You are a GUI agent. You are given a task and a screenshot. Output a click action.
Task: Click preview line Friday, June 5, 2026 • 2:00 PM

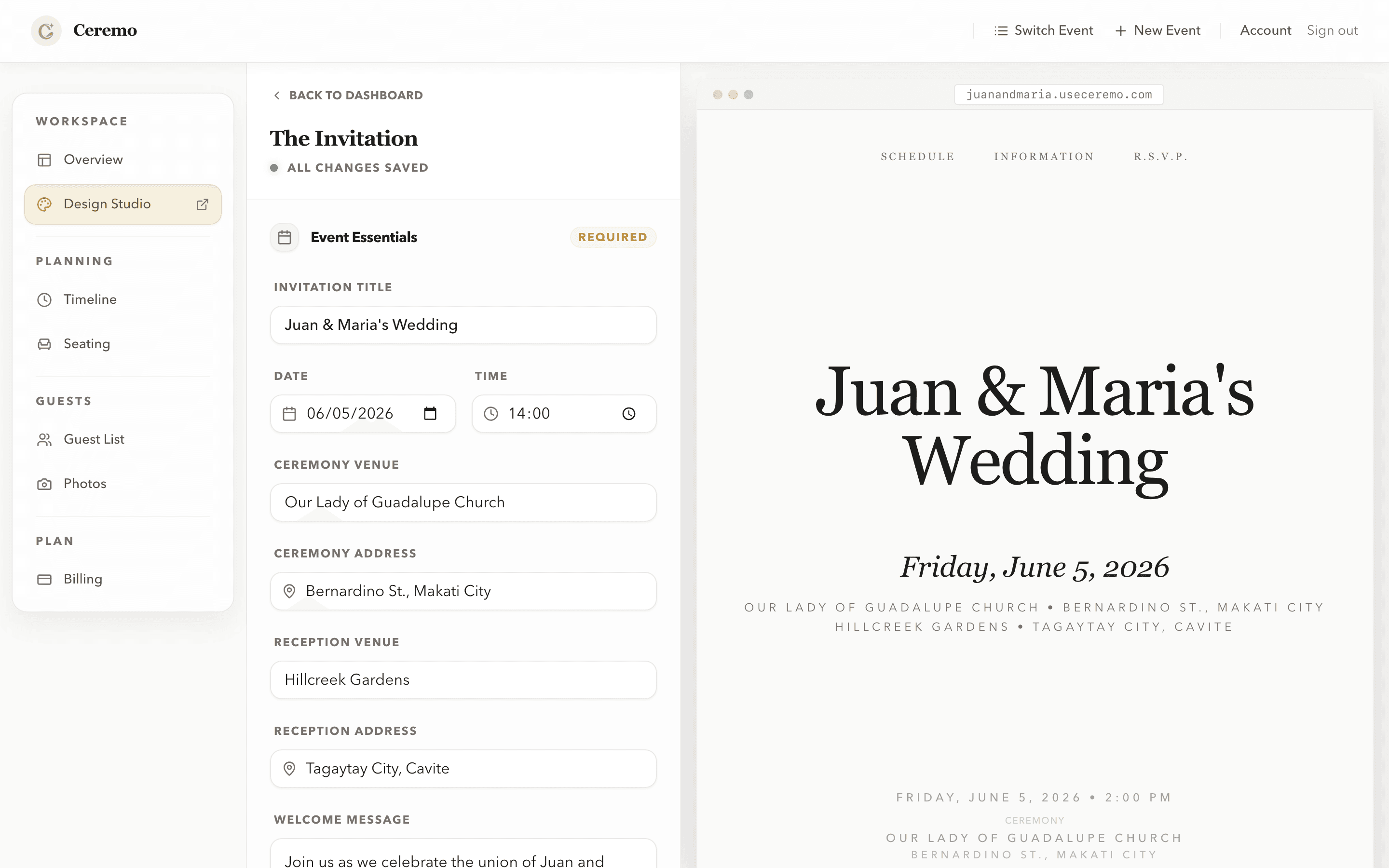click(x=1035, y=798)
